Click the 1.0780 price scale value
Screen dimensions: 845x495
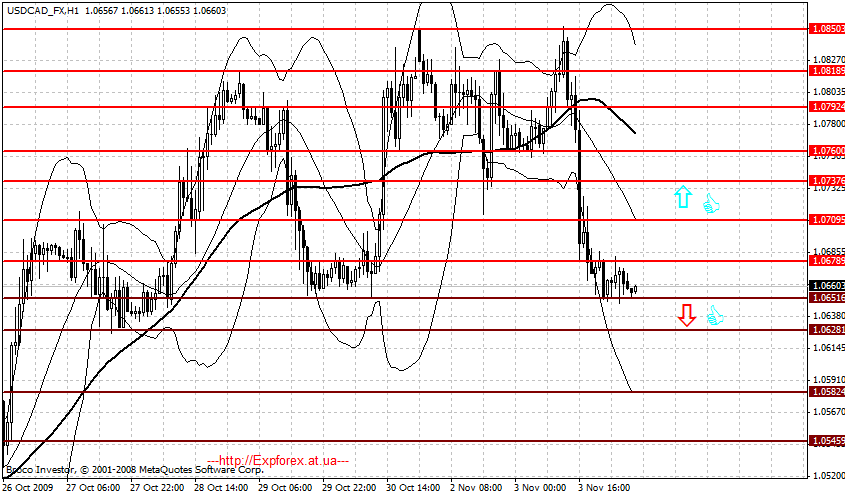828,124
